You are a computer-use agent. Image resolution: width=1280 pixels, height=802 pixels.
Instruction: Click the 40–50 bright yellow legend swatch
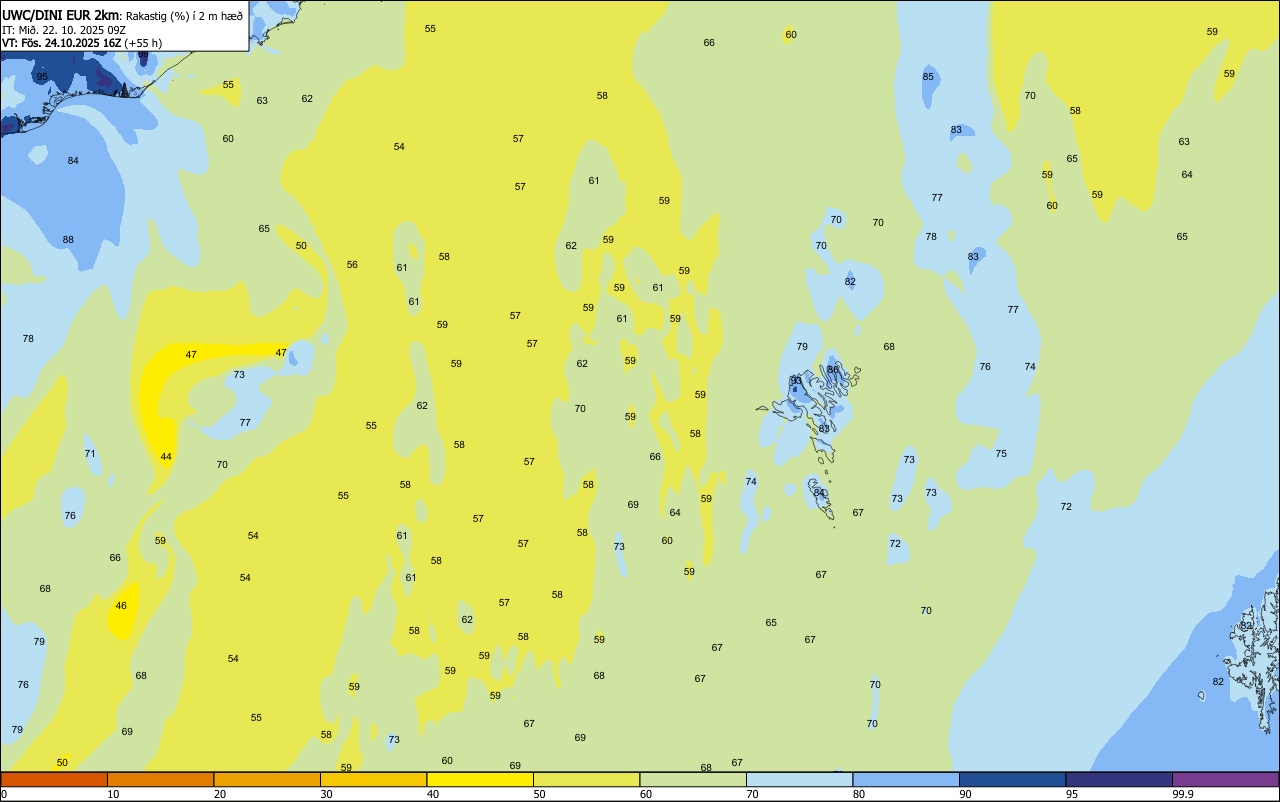pos(480,779)
